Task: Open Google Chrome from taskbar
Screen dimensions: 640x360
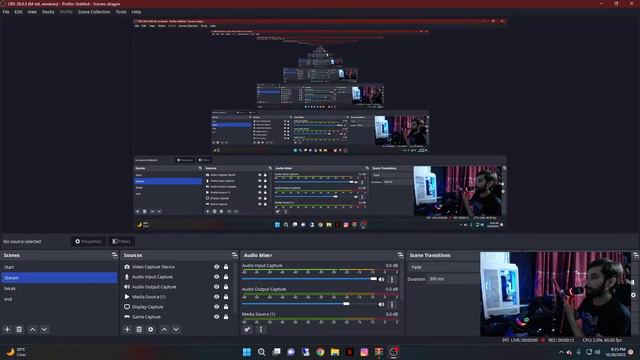Action: click(x=320, y=352)
